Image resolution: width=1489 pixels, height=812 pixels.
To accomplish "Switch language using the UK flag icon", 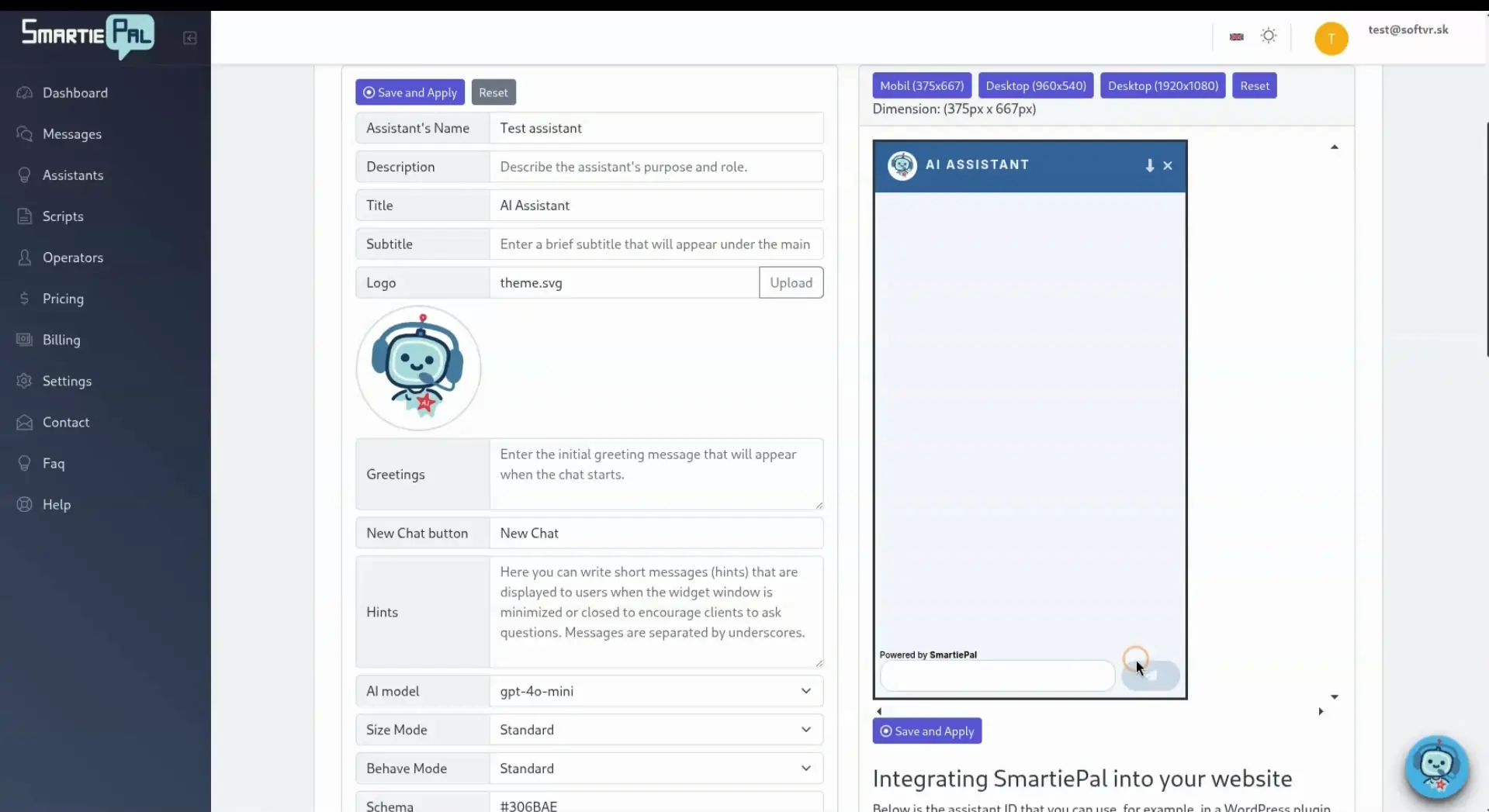I will [x=1235, y=36].
